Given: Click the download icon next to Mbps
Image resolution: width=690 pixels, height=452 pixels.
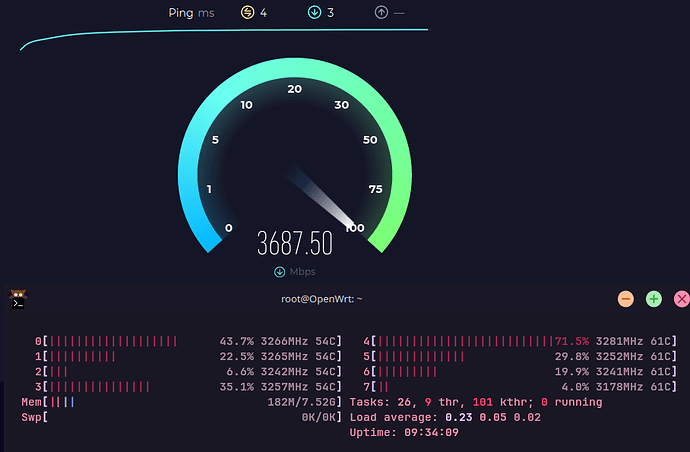Looking at the screenshot, I should click(x=279, y=272).
